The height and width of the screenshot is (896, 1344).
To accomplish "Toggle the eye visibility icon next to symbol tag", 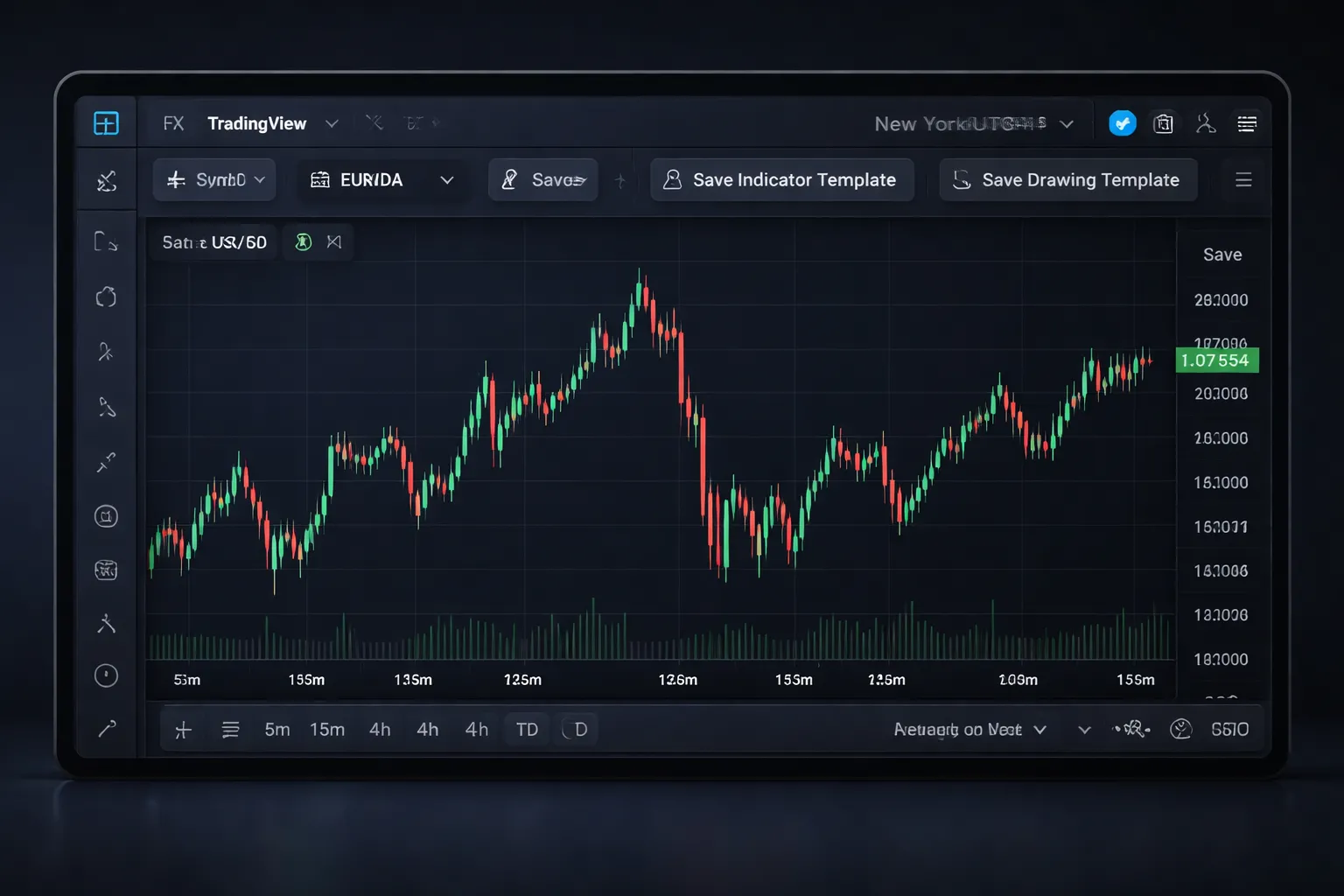I will (335, 241).
